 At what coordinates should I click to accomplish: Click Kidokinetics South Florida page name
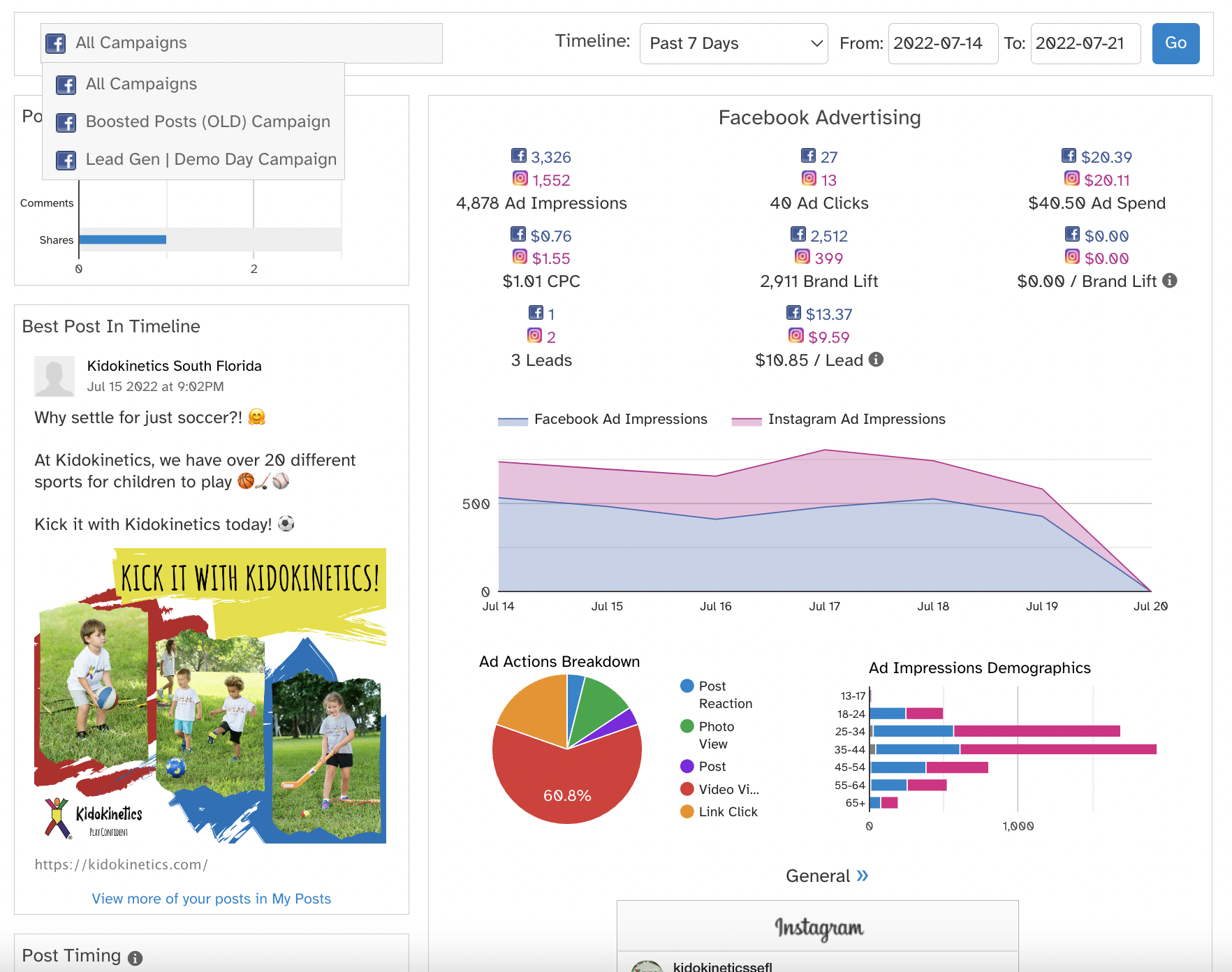pos(175,366)
